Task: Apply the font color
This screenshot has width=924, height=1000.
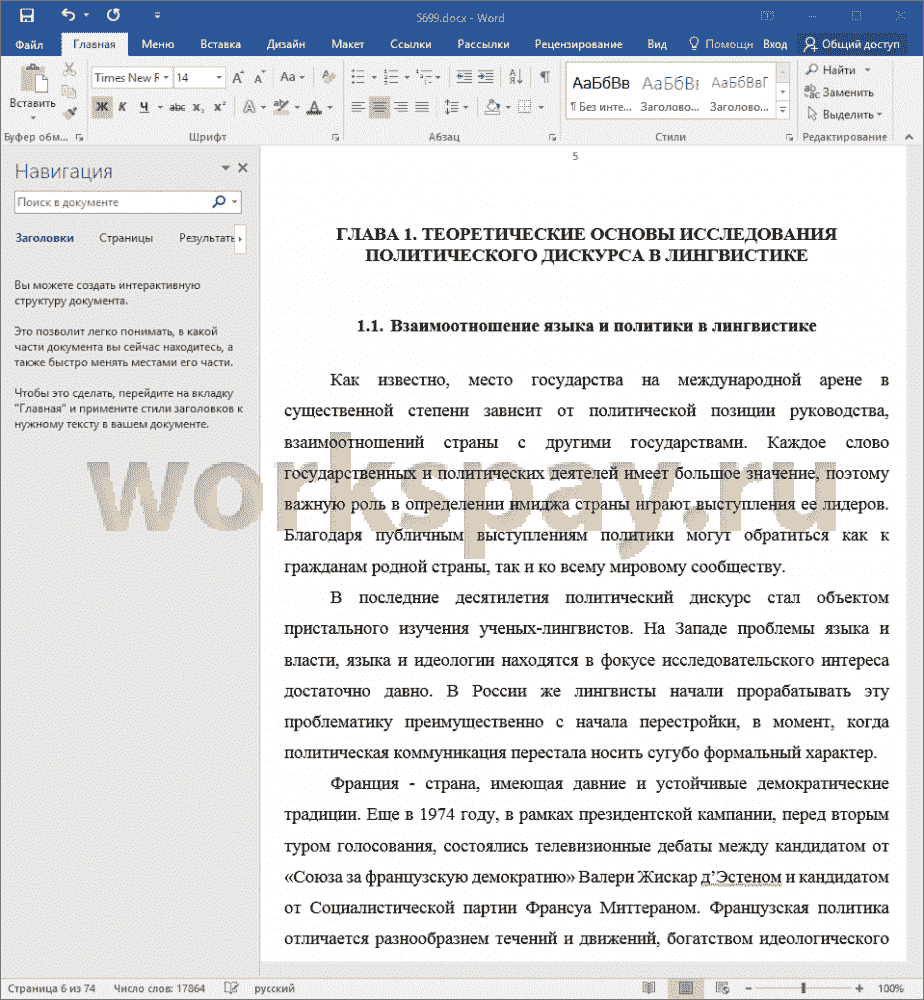Action: point(314,107)
